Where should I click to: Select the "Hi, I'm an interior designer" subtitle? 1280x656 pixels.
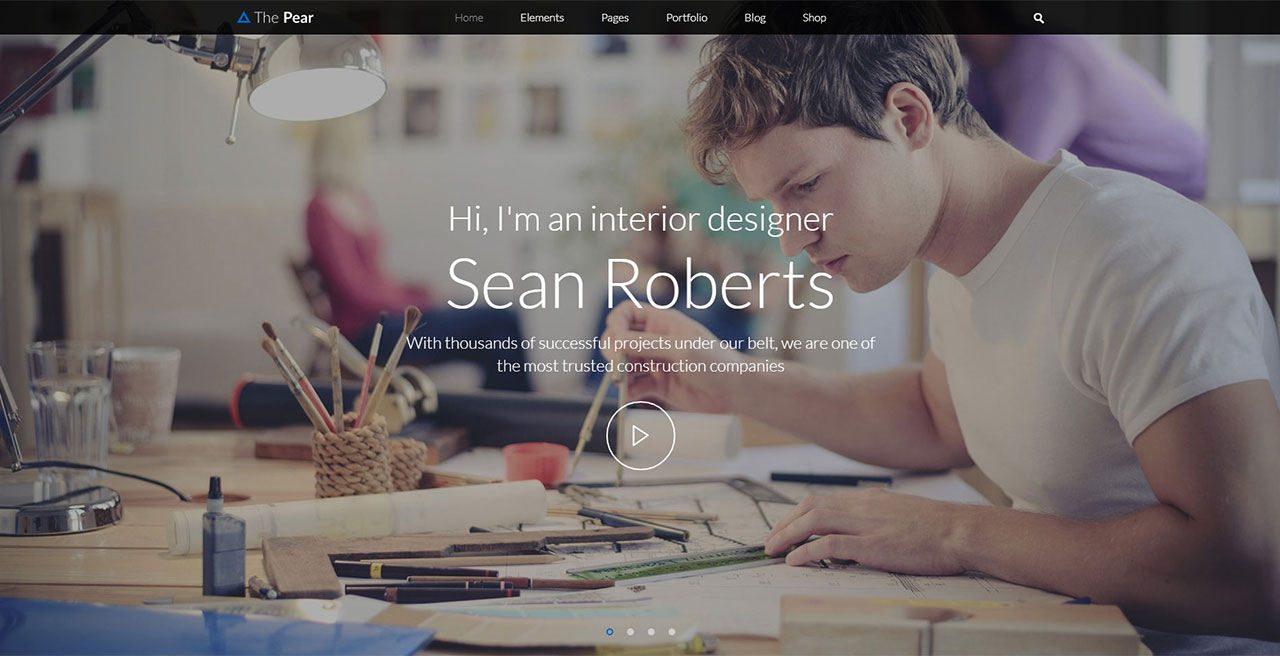click(x=640, y=219)
